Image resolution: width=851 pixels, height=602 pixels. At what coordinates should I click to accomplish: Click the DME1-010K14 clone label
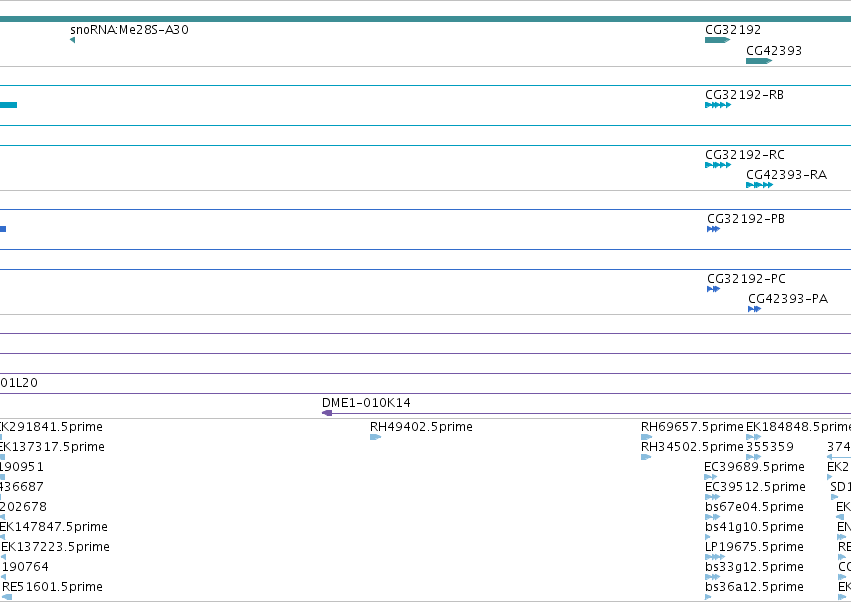366,403
